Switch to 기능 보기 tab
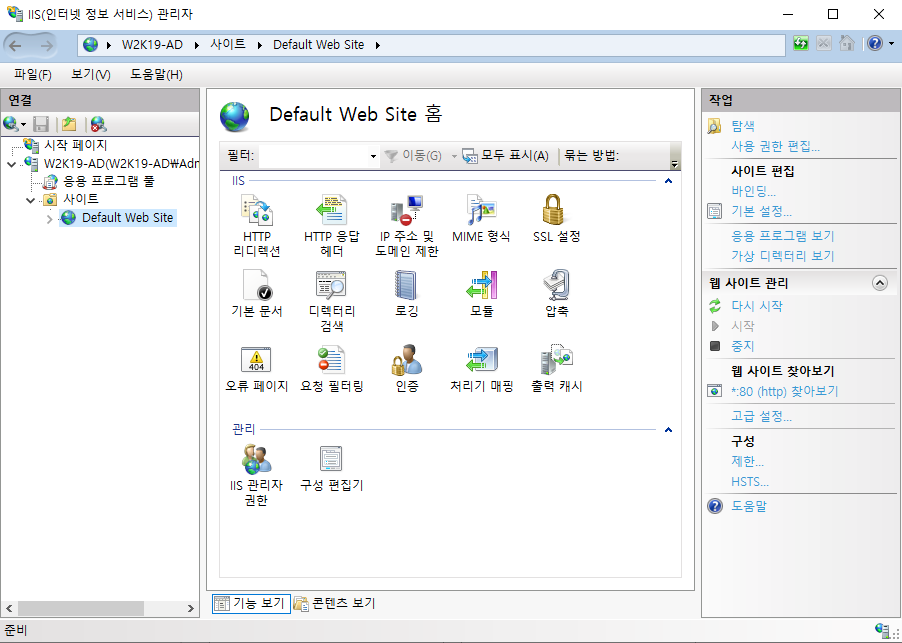Screen dimensions: 902x643 [251, 603]
